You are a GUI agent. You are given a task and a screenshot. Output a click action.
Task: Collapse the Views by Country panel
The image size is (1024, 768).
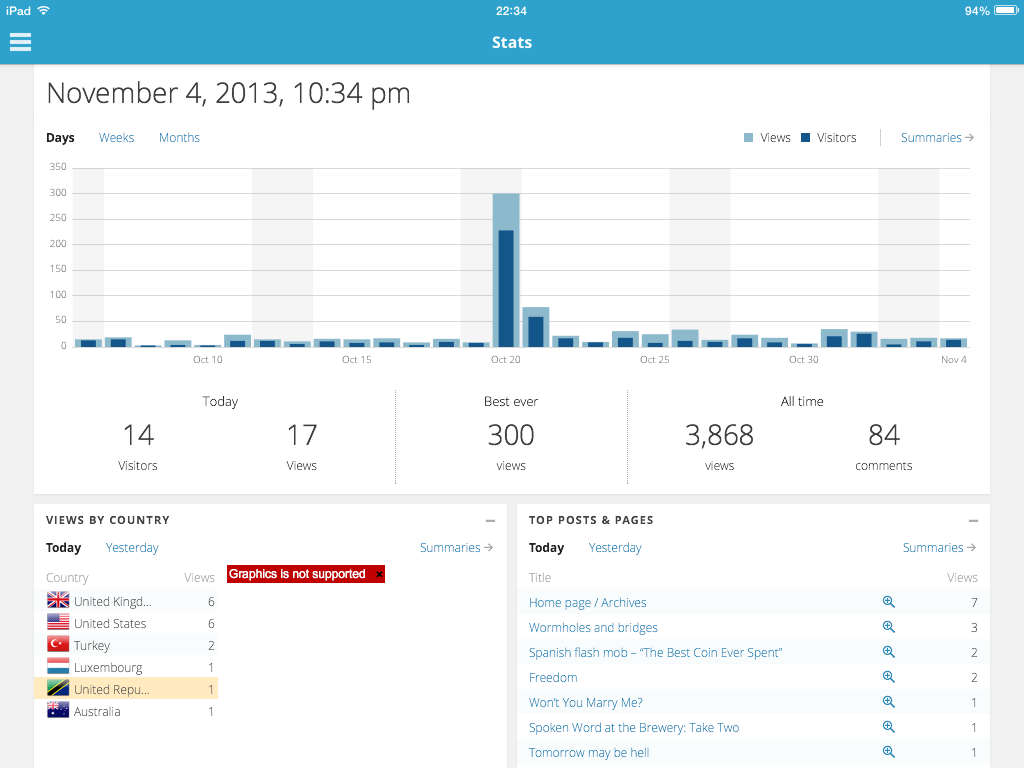(490, 521)
